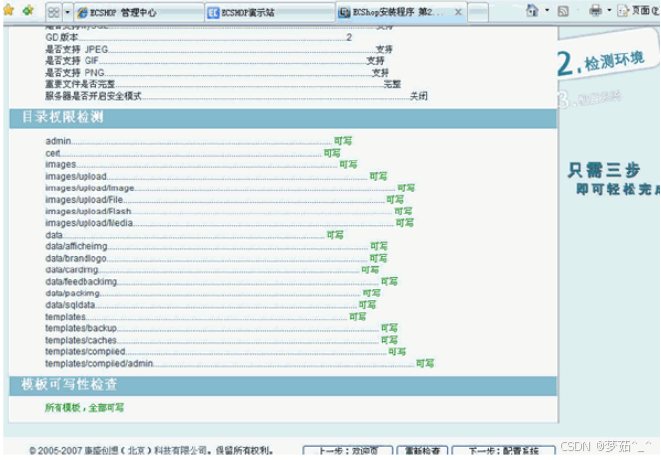Image resolution: width=661 pixels, height=460 pixels.
Task: Click templates/caches directory name
Action: pos(81,340)
